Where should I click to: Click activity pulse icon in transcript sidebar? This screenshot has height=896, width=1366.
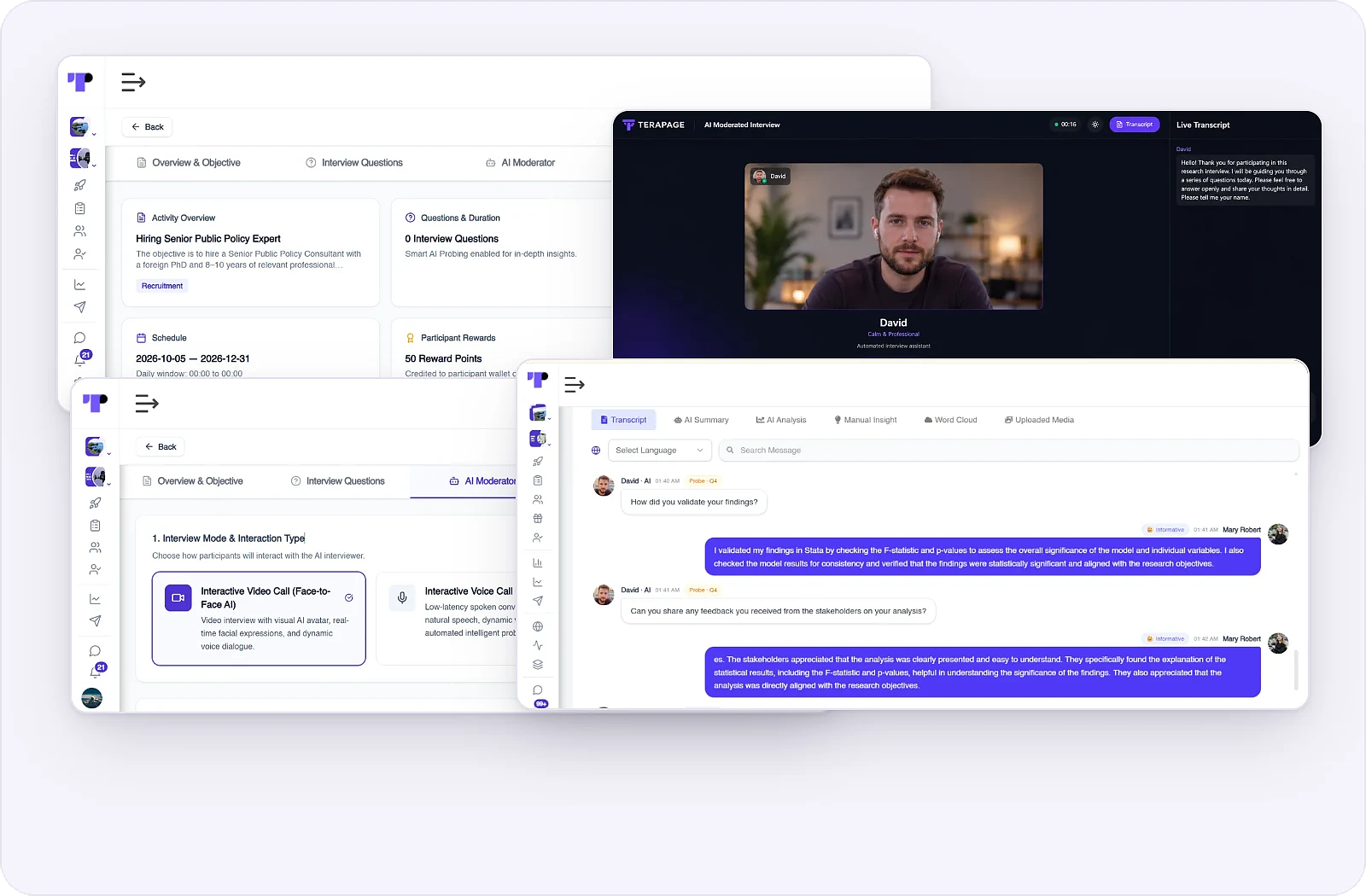coord(538,645)
